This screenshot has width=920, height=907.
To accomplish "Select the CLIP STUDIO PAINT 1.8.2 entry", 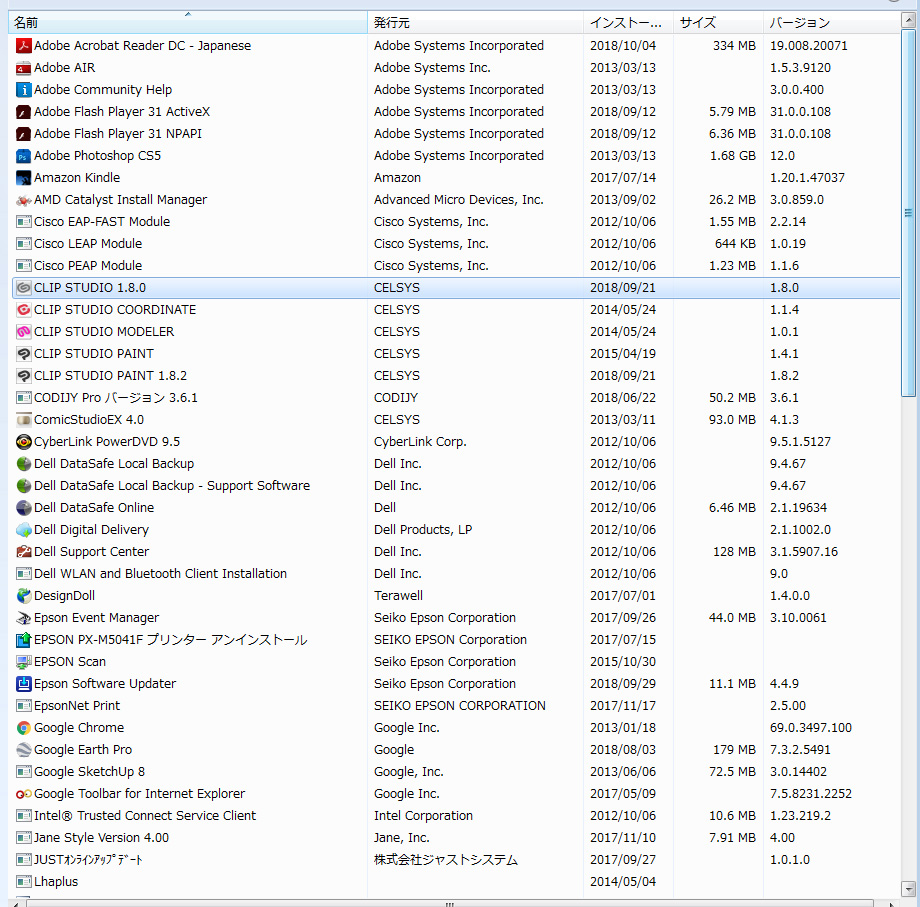I will click(x=110, y=376).
